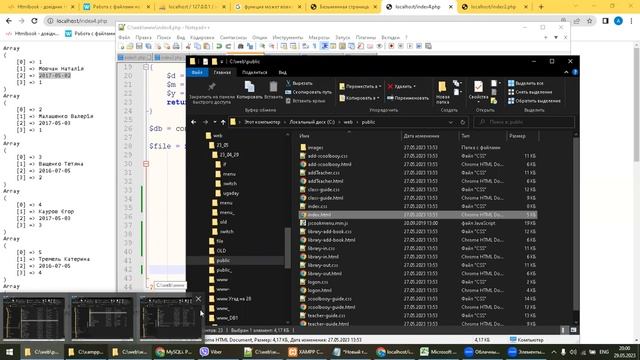Click 'Этот компьютер' breadcrumb
640x360 pixels.
262,122
